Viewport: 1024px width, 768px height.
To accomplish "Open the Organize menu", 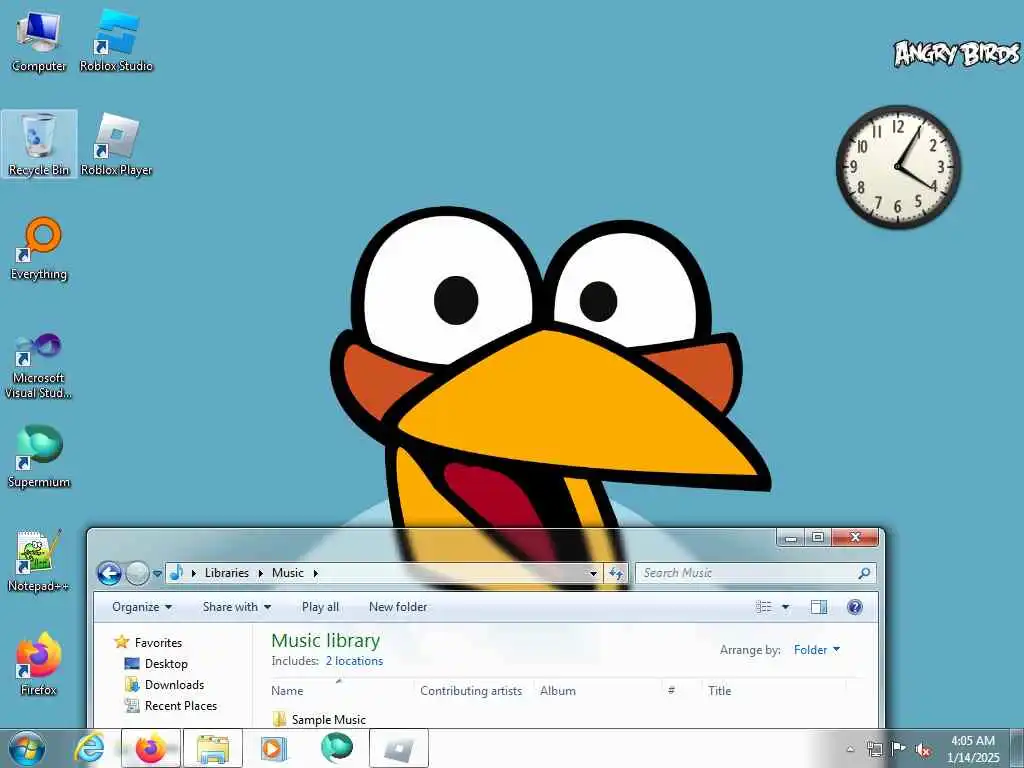I will (142, 607).
